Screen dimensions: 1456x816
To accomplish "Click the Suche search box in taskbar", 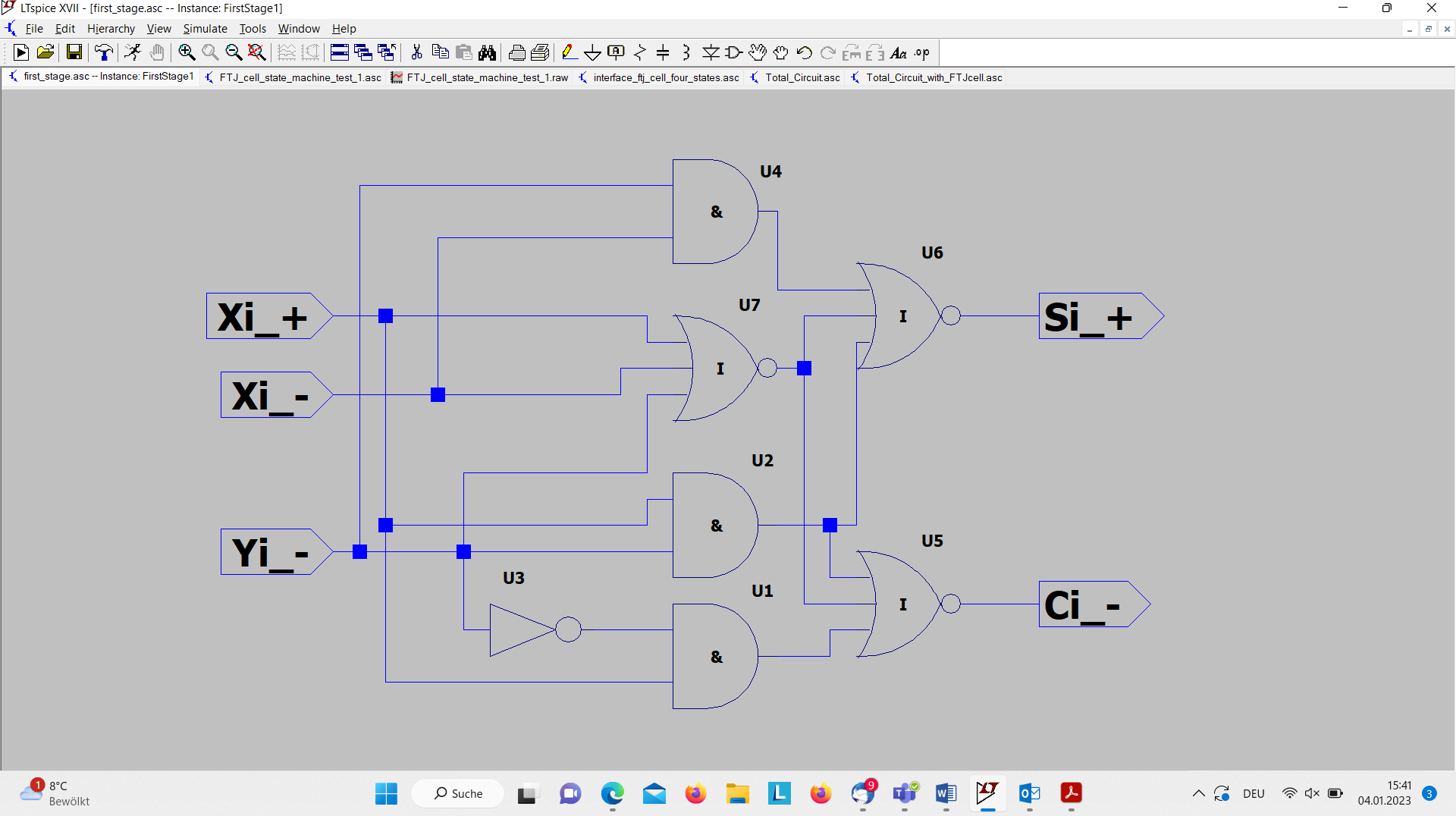I will click(458, 793).
